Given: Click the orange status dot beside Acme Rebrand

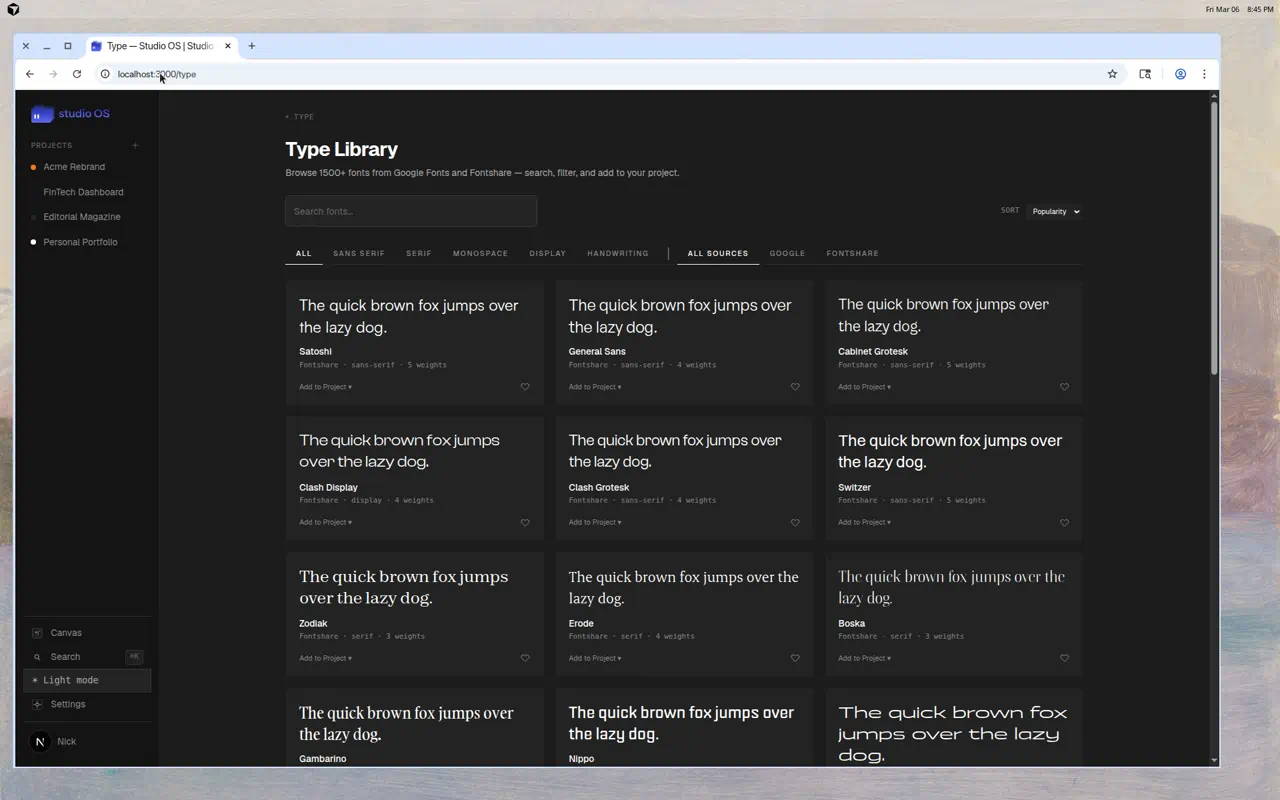Looking at the screenshot, I should (33, 166).
